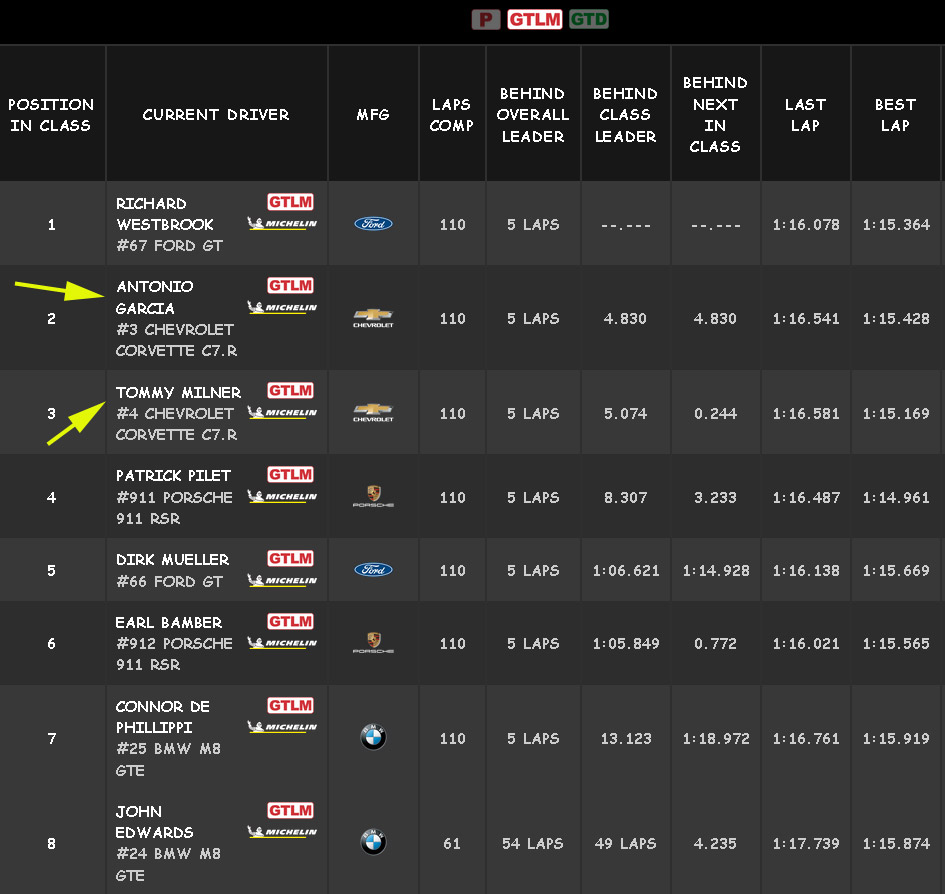Click the BMW roundel in John Edwards' row

(x=373, y=842)
